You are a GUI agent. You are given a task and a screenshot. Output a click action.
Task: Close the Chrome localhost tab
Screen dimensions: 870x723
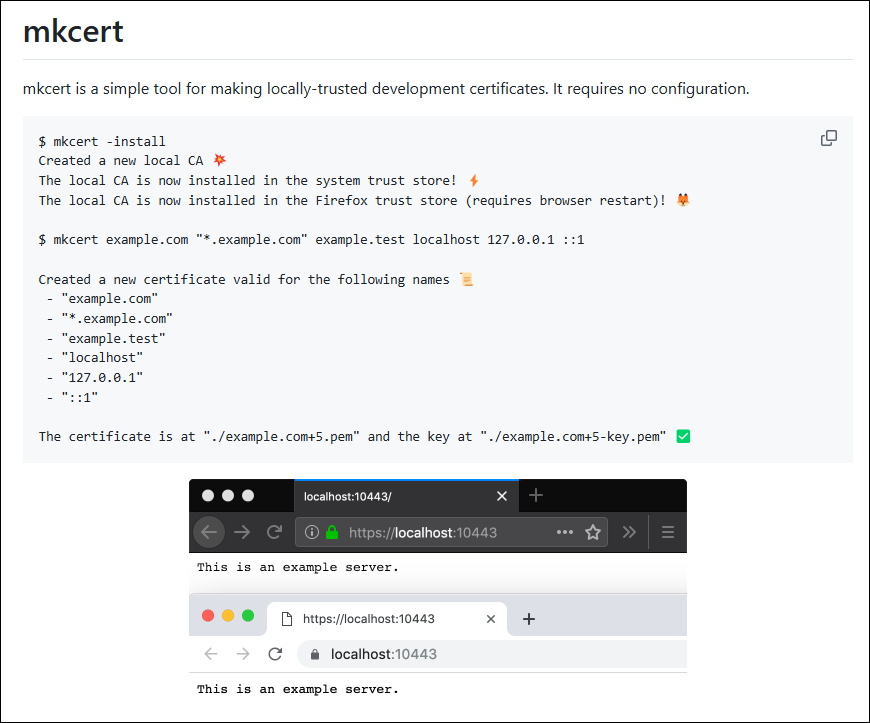490,619
